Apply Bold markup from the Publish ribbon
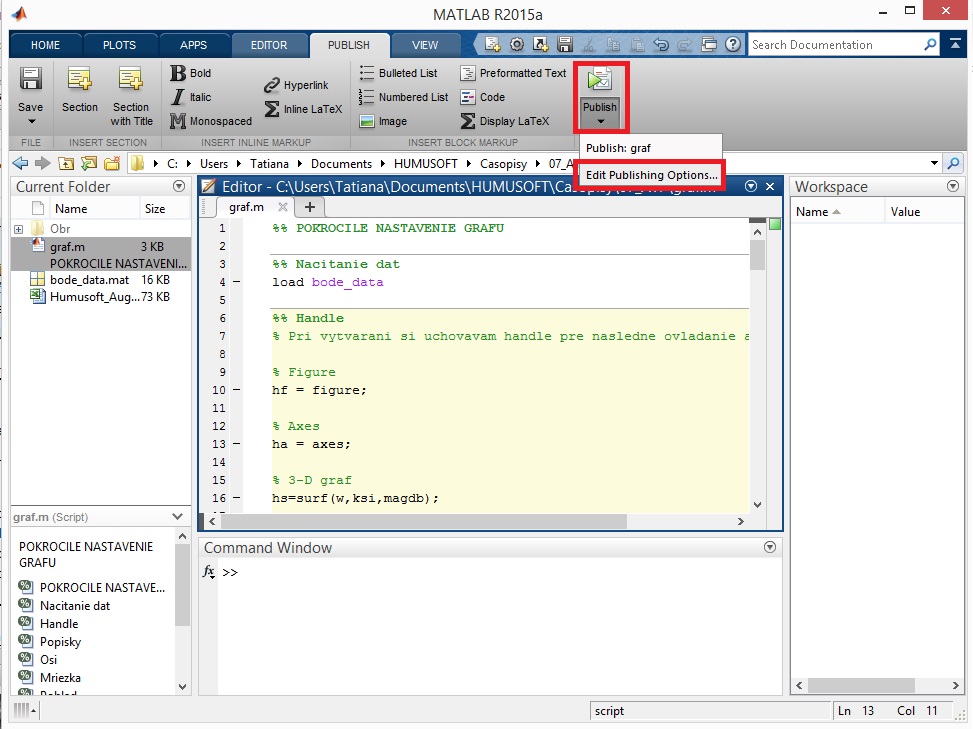 click(x=191, y=73)
